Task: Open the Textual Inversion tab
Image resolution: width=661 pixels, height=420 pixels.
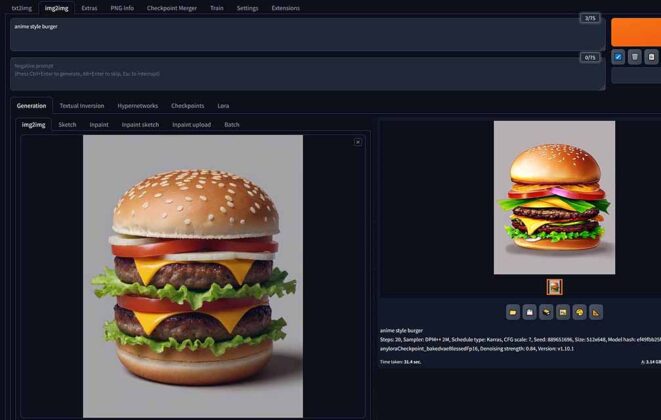Action: pyautogui.click(x=81, y=105)
